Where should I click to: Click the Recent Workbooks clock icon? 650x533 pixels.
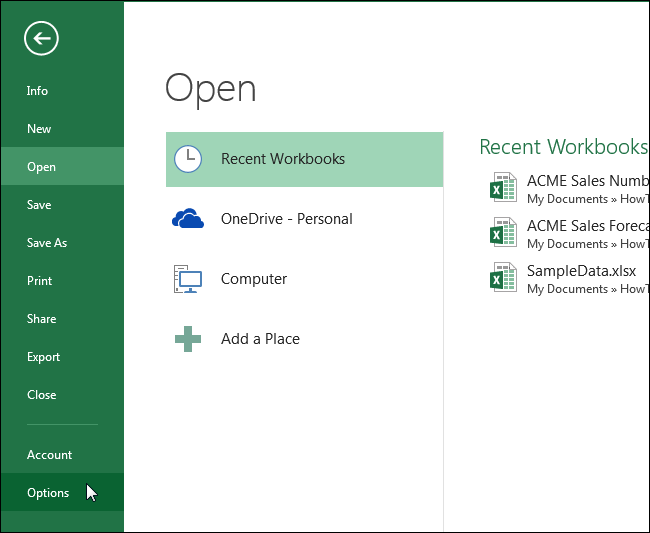click(x=188, y=159)
